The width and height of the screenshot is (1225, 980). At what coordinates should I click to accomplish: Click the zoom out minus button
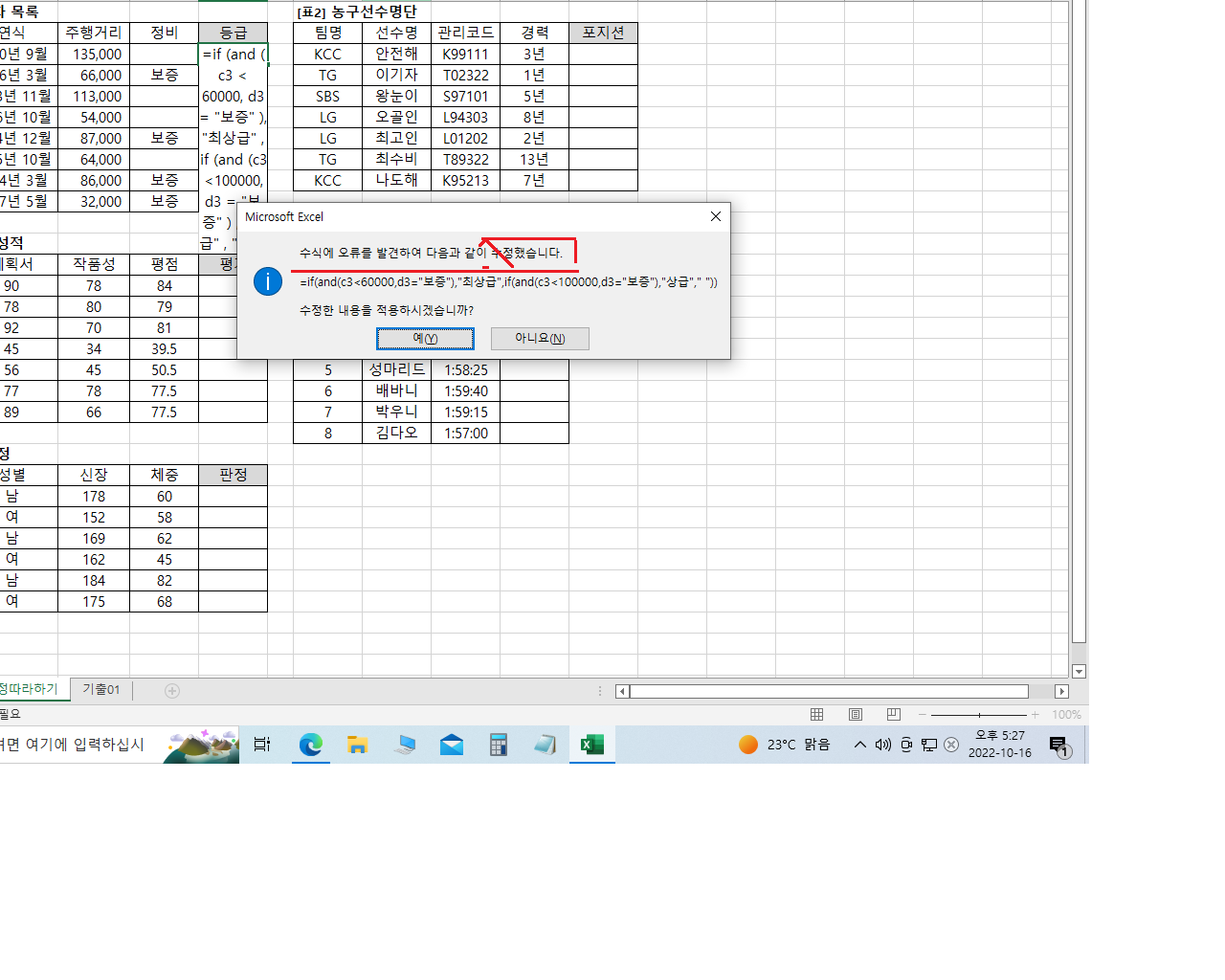pyautogui.click(x=922, y=715)
